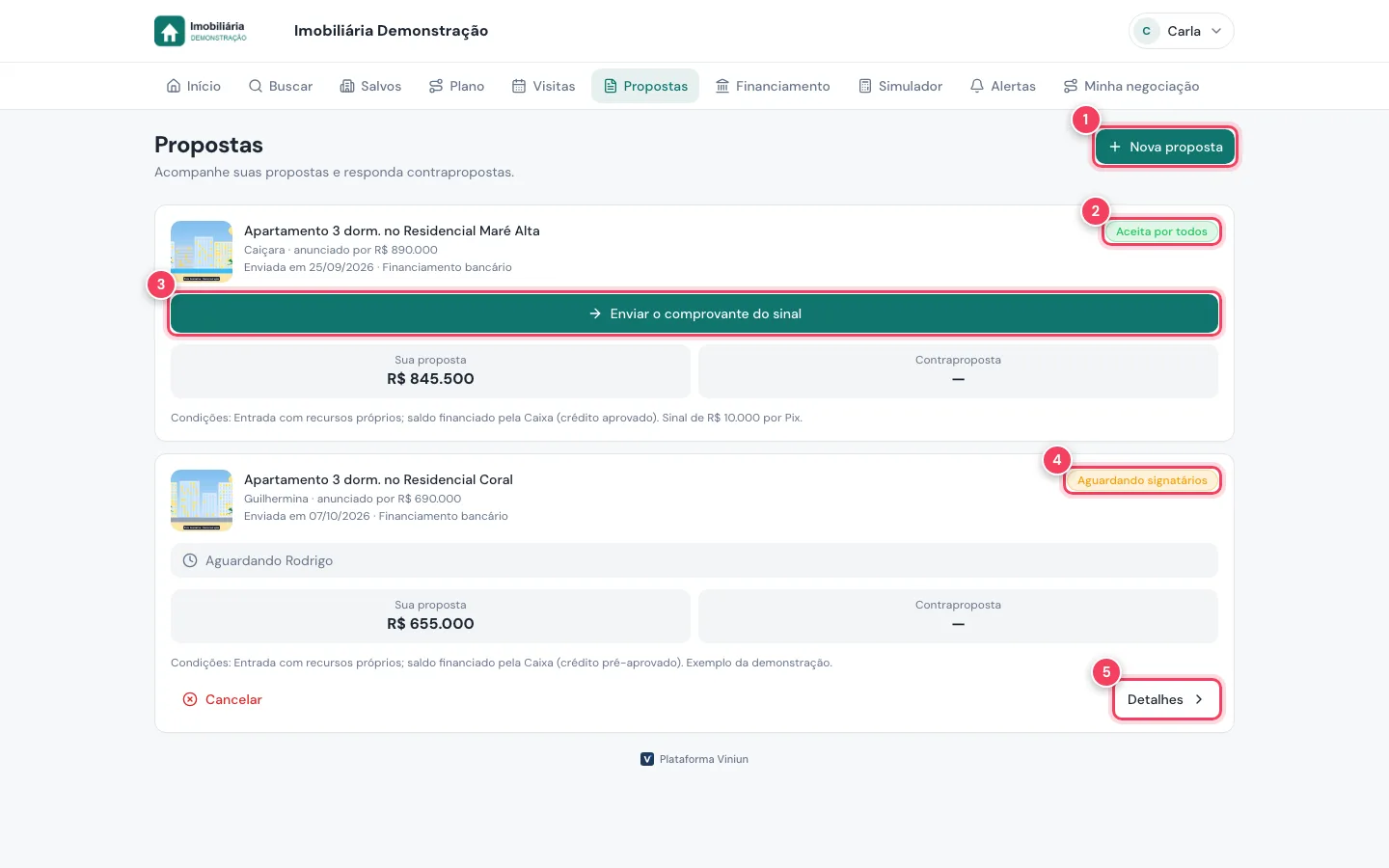Switch to the Simulador tab
This screenshot has width=1389, height=868.
[900, 86]
